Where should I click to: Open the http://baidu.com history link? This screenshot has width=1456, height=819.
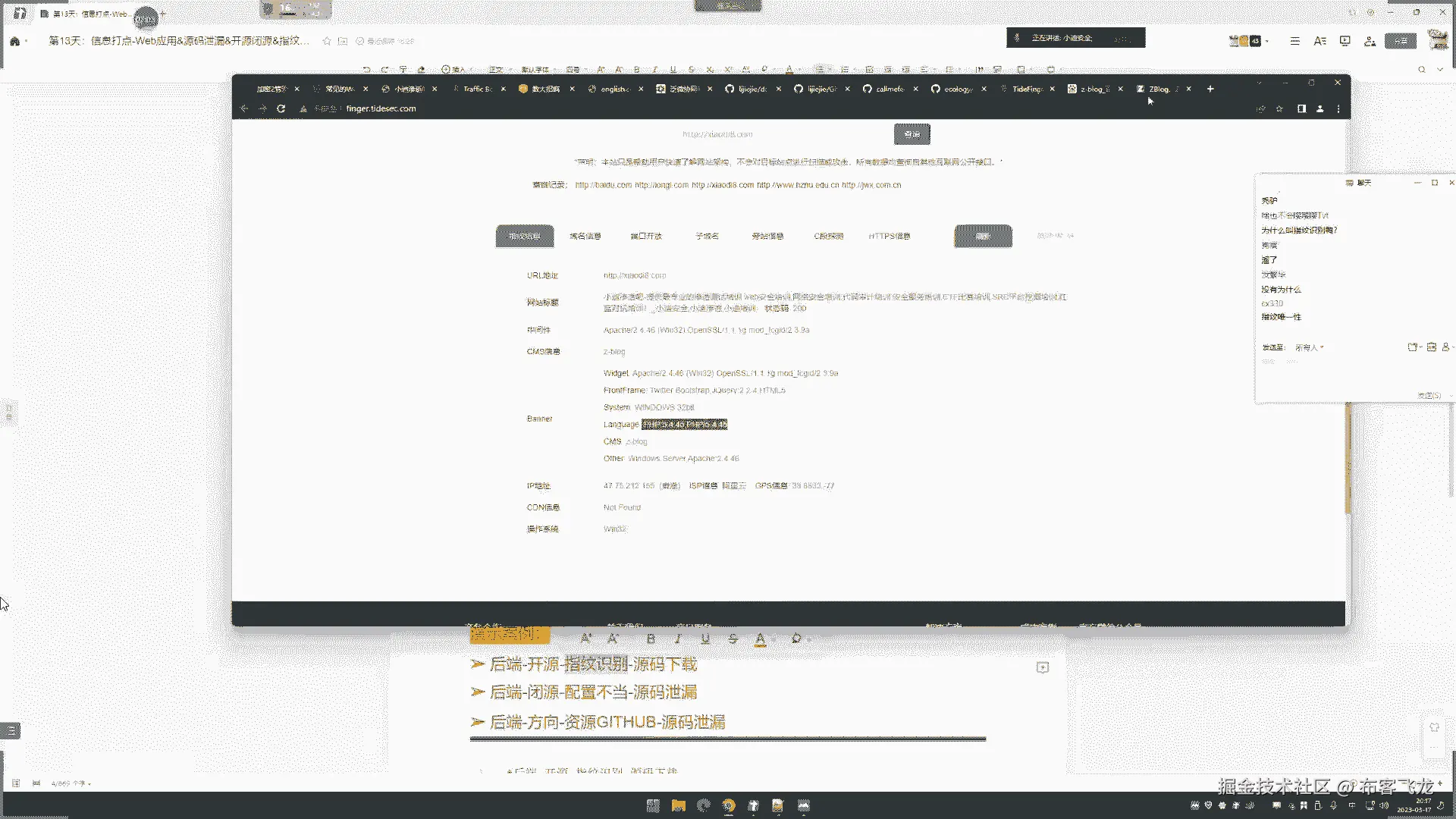tap(603, 185)
